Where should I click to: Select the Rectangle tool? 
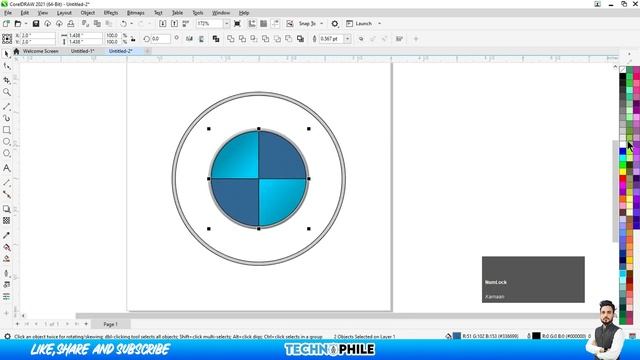pyautogui.click(x=7, y=130)
